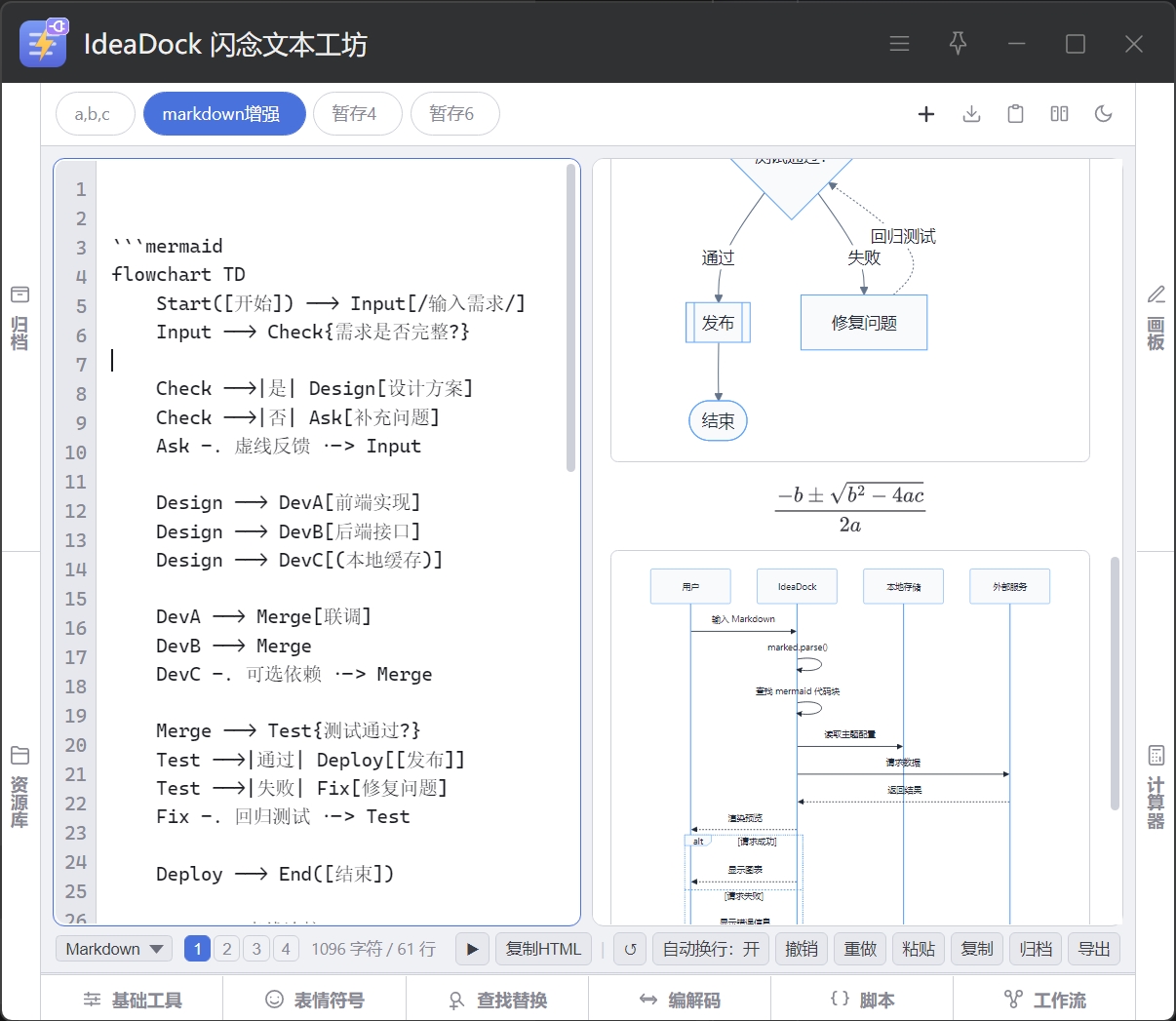Viewport: 1176px width, 1021px height.
Task: Go to editor page 4
Action: (x=286, y=949)
